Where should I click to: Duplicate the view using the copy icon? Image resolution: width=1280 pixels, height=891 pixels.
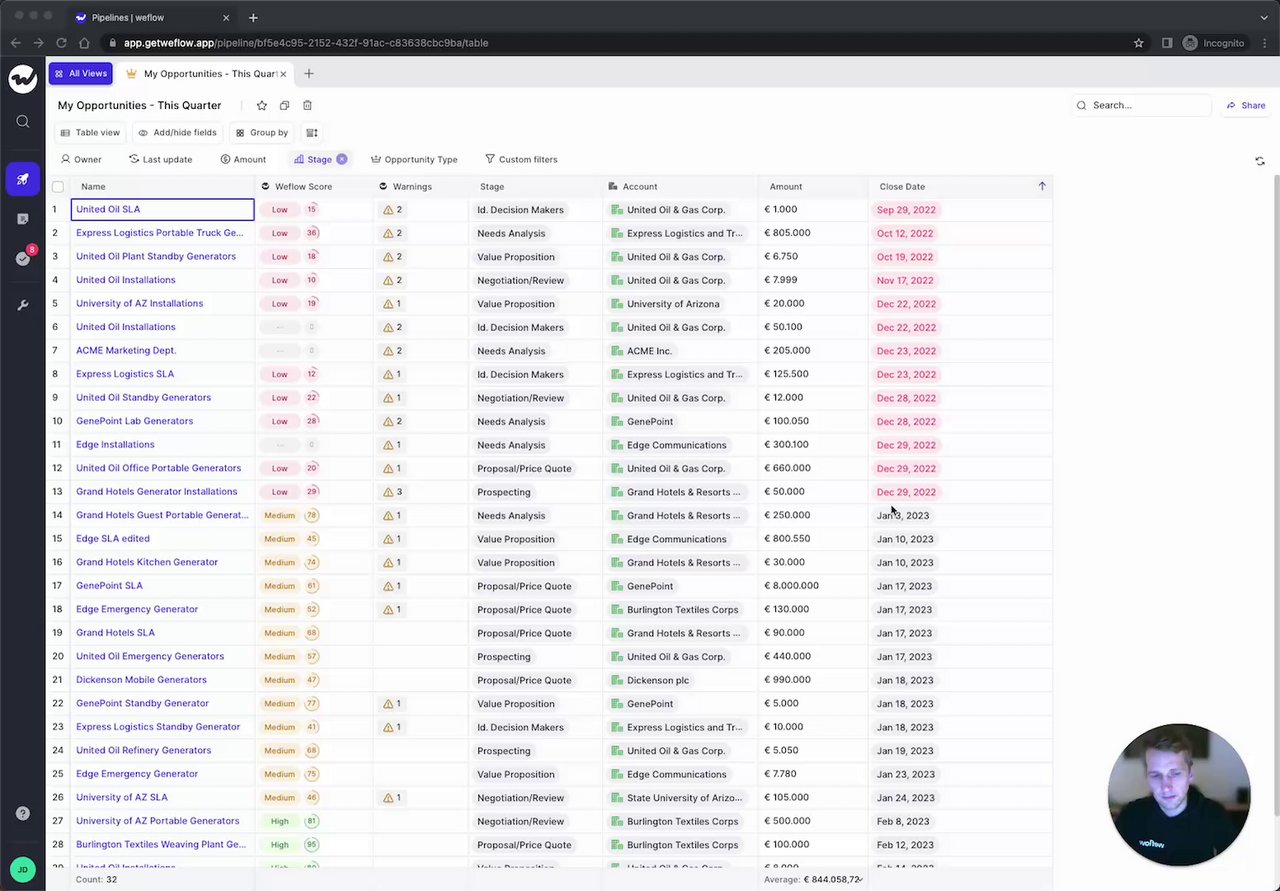tap(285, 105)
